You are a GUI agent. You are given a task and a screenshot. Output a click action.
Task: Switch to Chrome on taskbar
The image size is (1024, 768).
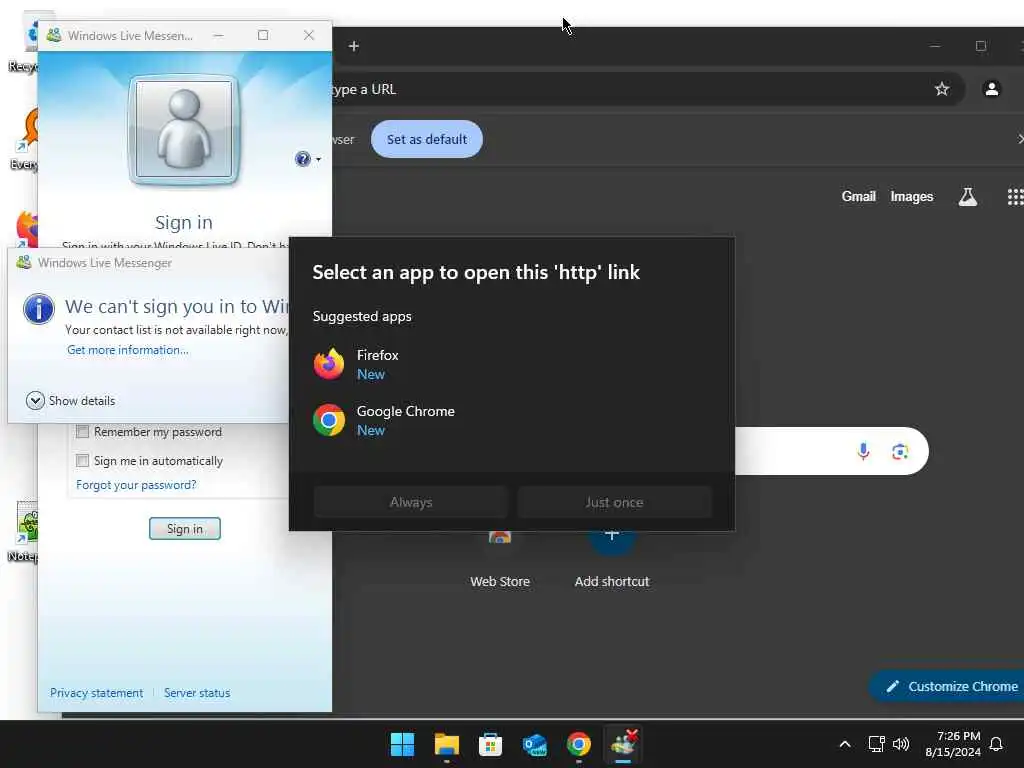pos(579,744)
